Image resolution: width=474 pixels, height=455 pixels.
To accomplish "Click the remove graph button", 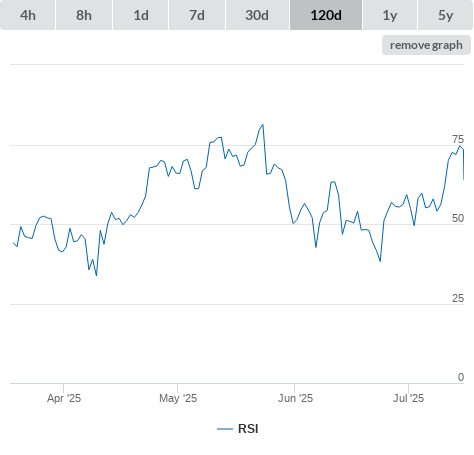I will click(x=426, y=45).
